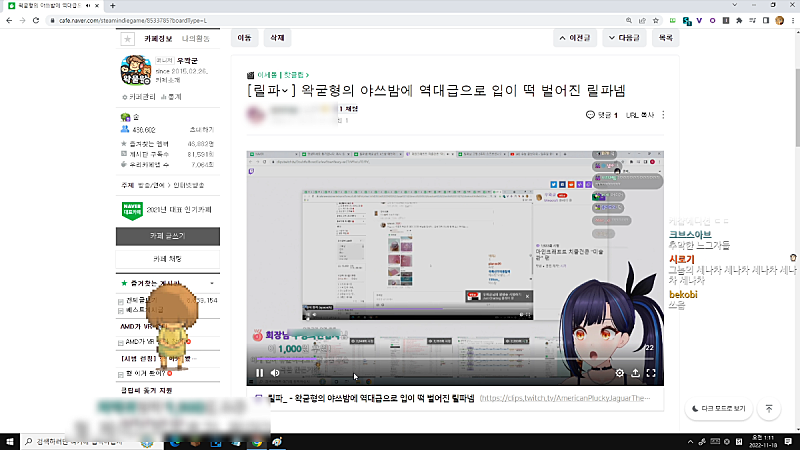
Task: Open the media control music-note icon
Action: click(x=753, y=20)
